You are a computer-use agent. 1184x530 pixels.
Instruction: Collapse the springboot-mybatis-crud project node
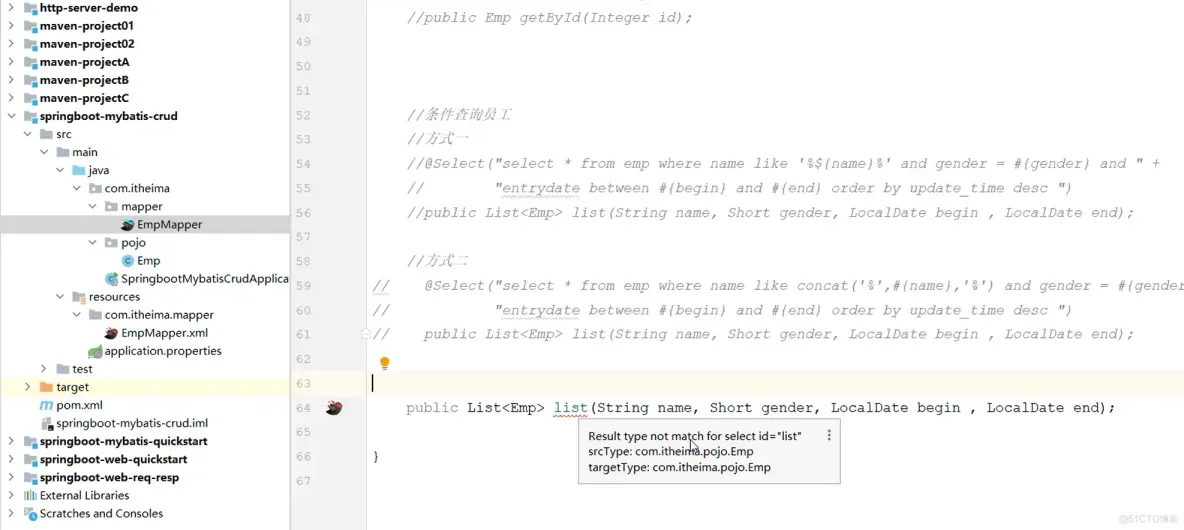11,116
